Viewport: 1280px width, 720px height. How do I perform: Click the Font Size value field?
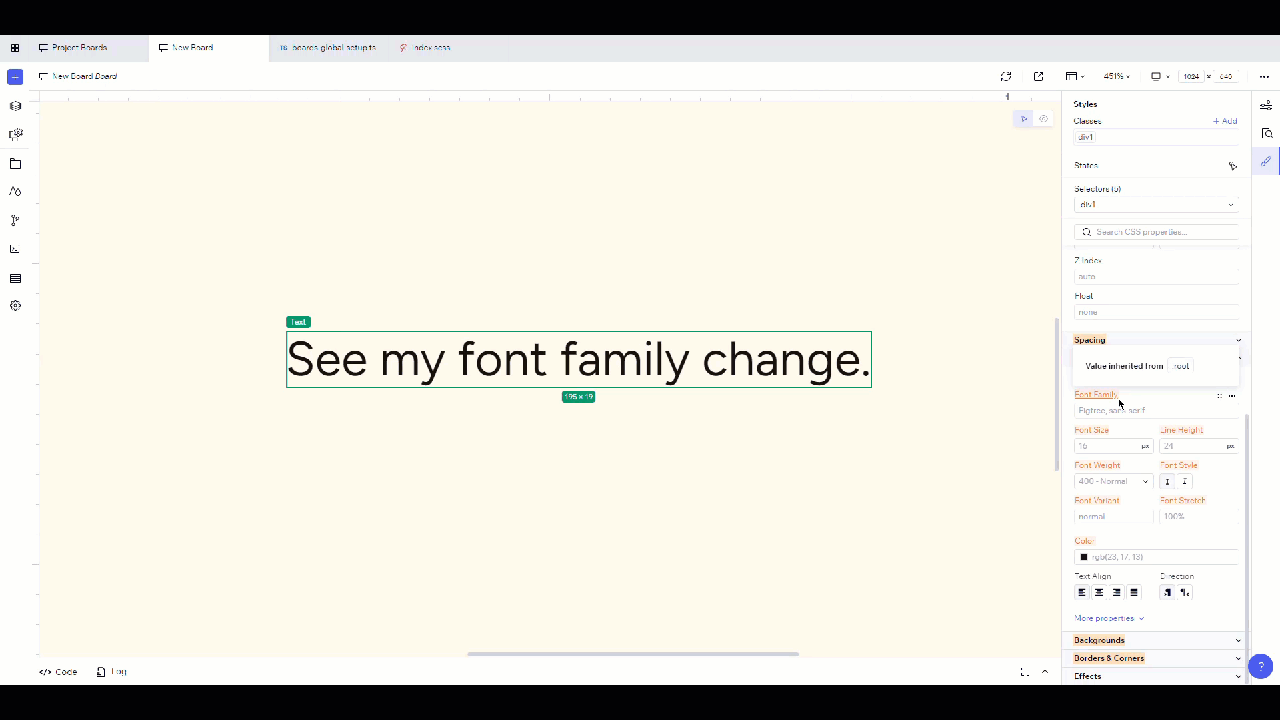click(x=1113, y=446)
